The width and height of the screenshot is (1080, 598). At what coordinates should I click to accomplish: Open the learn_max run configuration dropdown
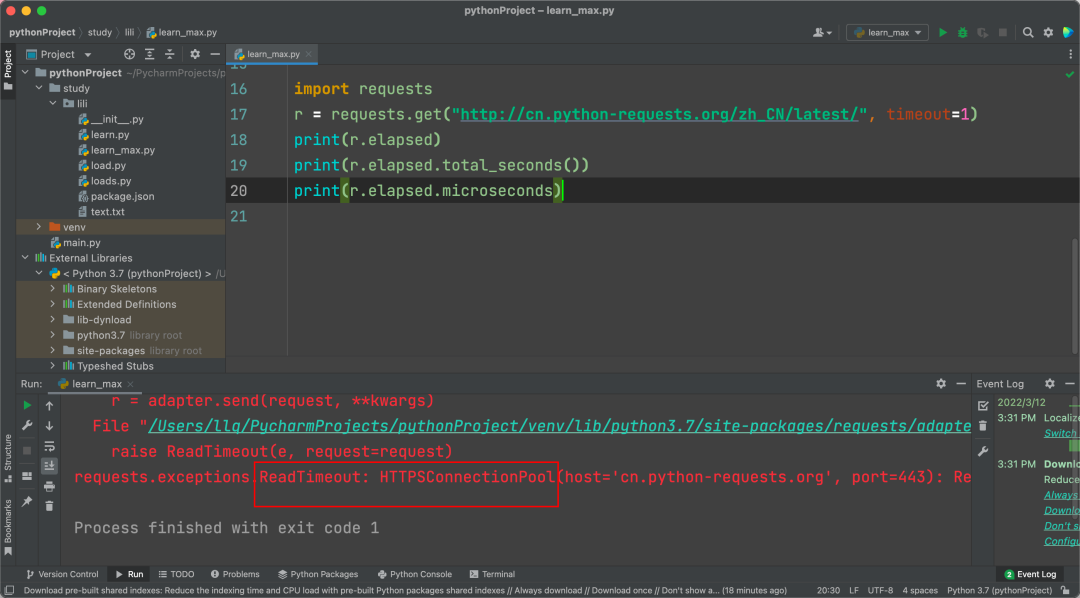pos(887,33)
